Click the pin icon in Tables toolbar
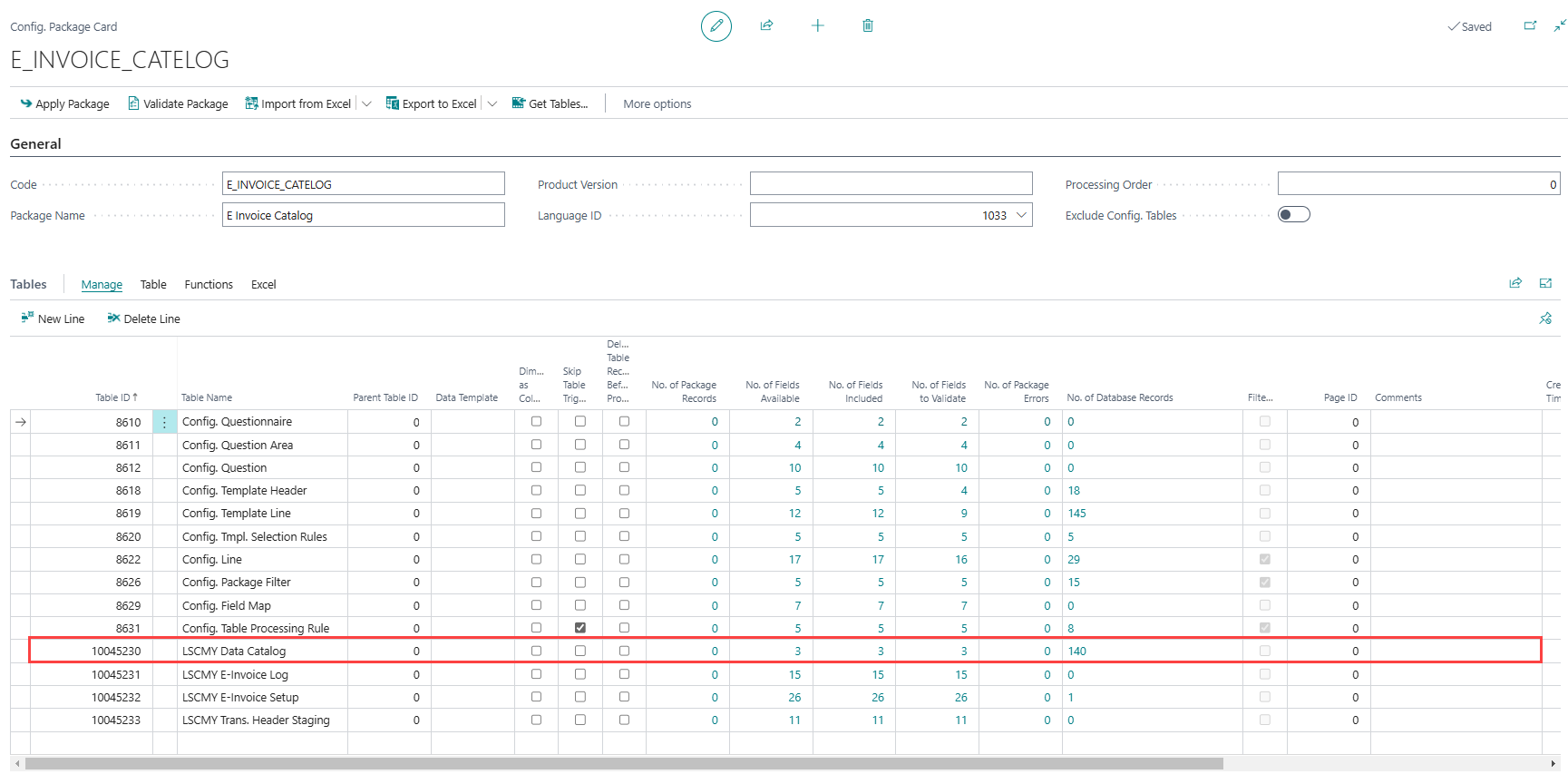1568x784 pixels. 1545,318
